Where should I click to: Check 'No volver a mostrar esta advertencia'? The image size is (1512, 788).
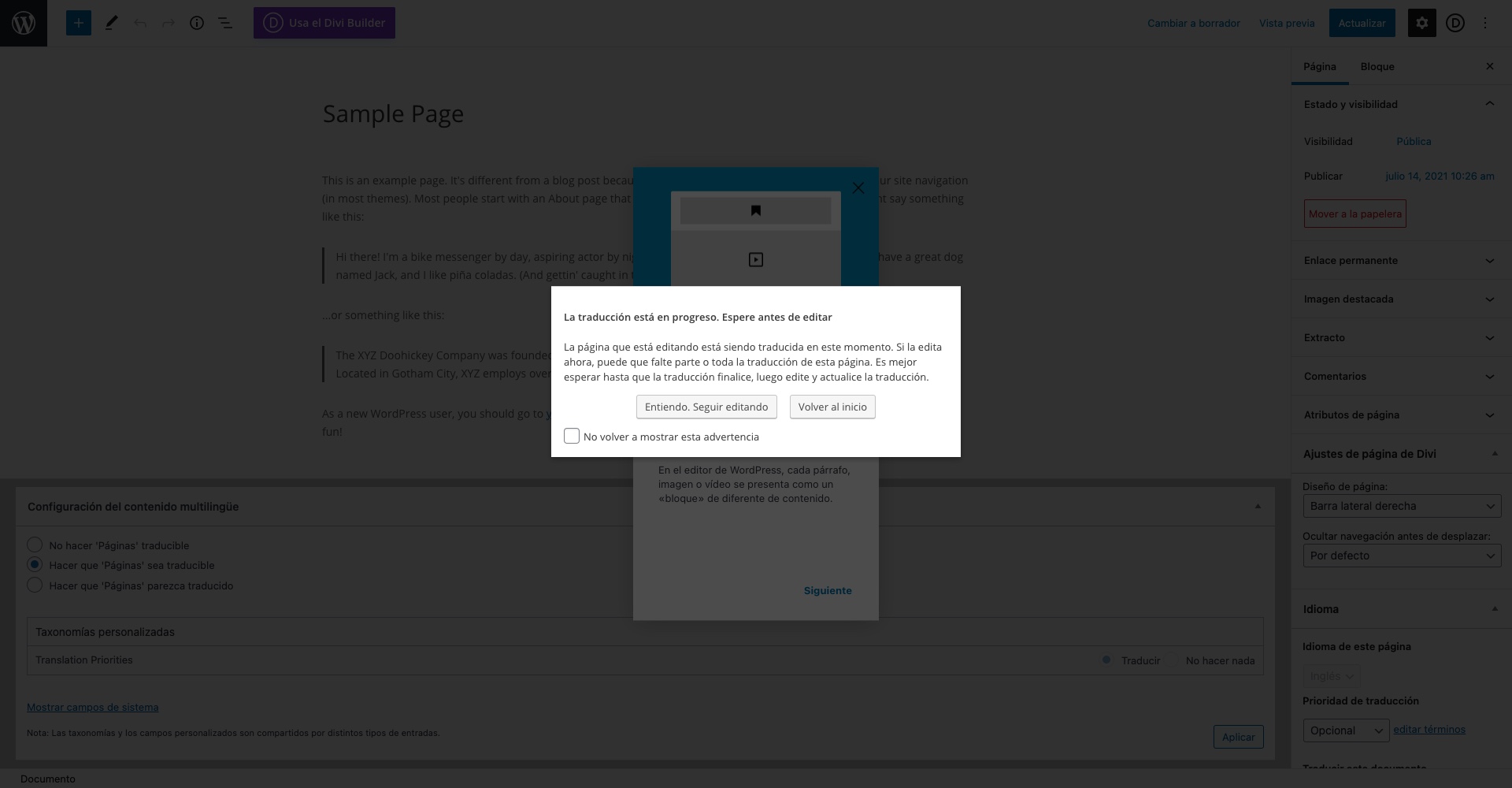(x=572, y=437)
